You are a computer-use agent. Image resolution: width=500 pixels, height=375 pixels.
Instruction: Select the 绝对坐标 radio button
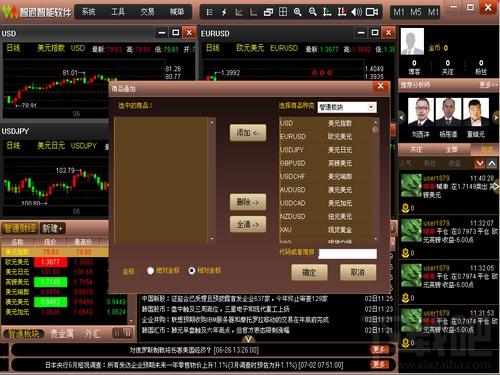click(x=150, y=271)
